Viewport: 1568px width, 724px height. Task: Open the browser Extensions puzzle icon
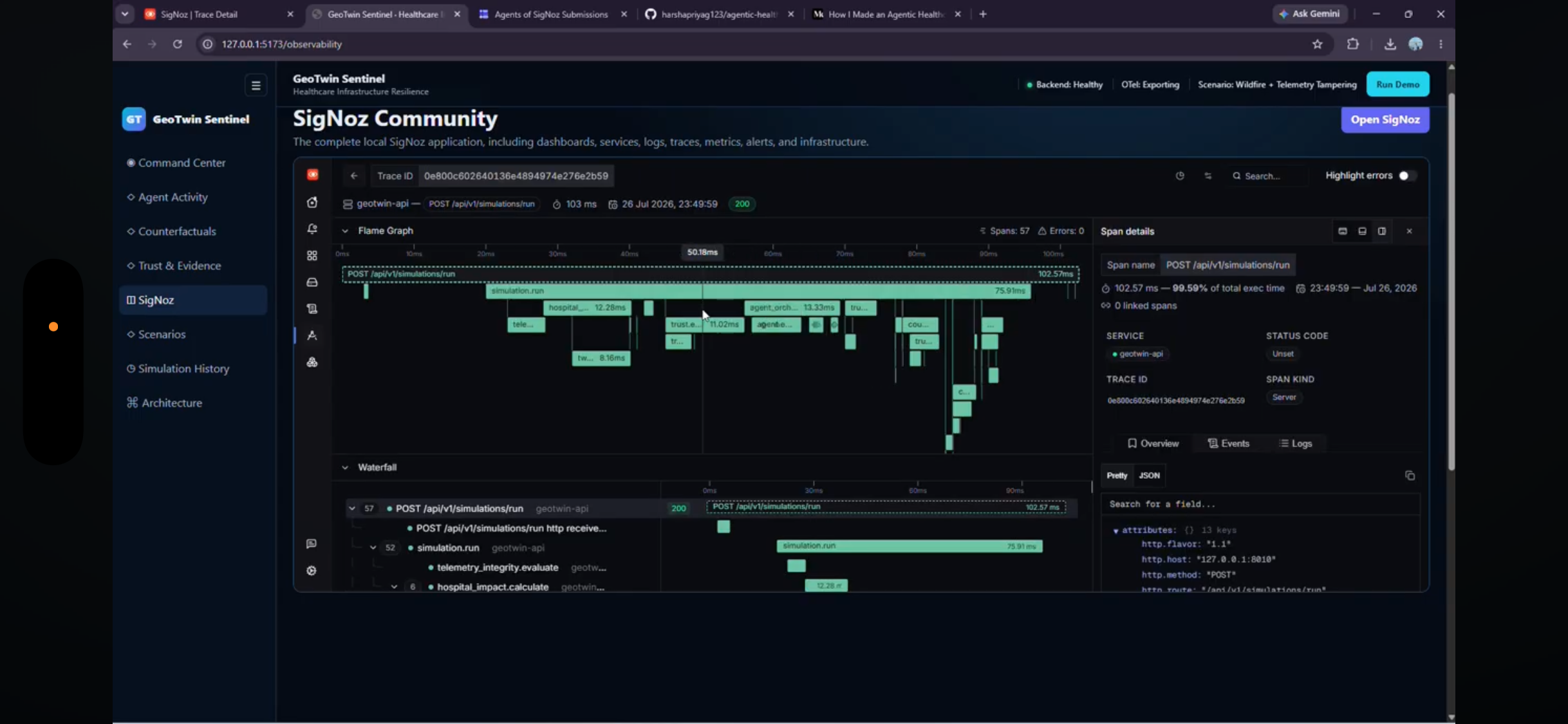tap(1353, 44)
